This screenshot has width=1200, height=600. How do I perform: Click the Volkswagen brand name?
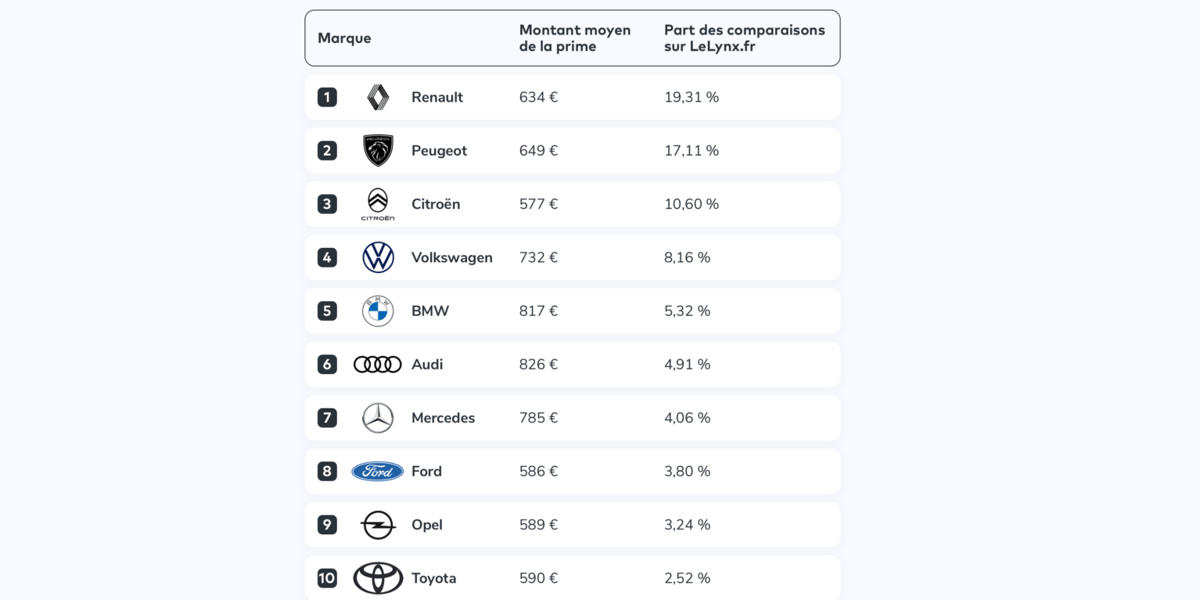(452, 258)
